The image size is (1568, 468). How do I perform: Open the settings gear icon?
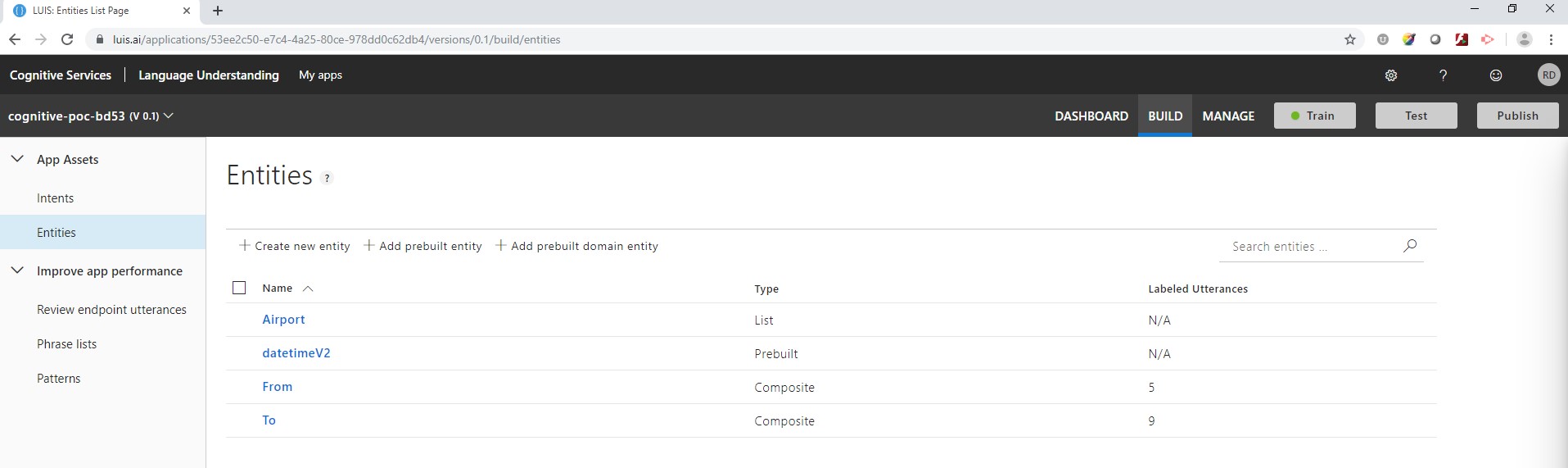pos(1390,75)
